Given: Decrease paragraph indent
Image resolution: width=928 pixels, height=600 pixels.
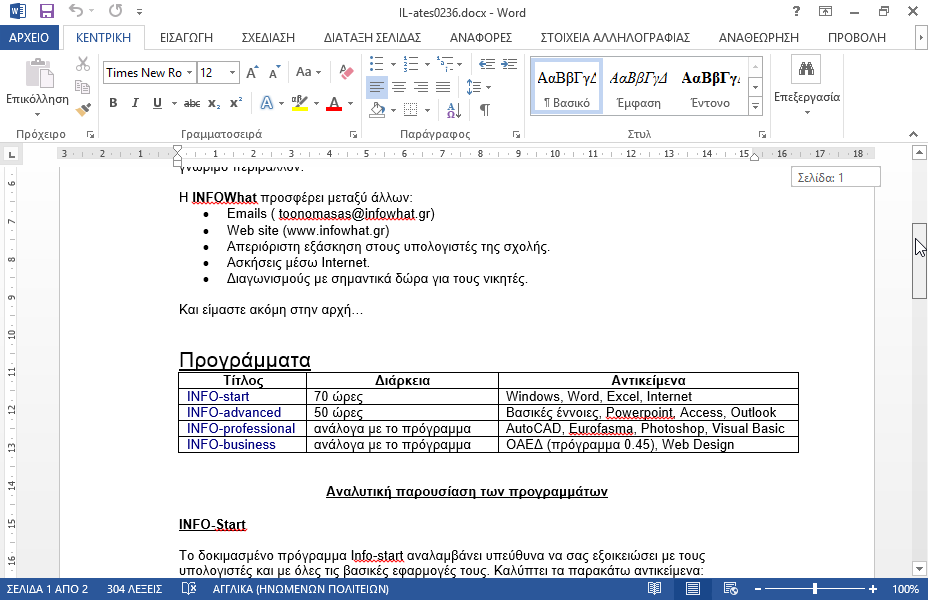Looking at the screenshot, I should 486,64.
